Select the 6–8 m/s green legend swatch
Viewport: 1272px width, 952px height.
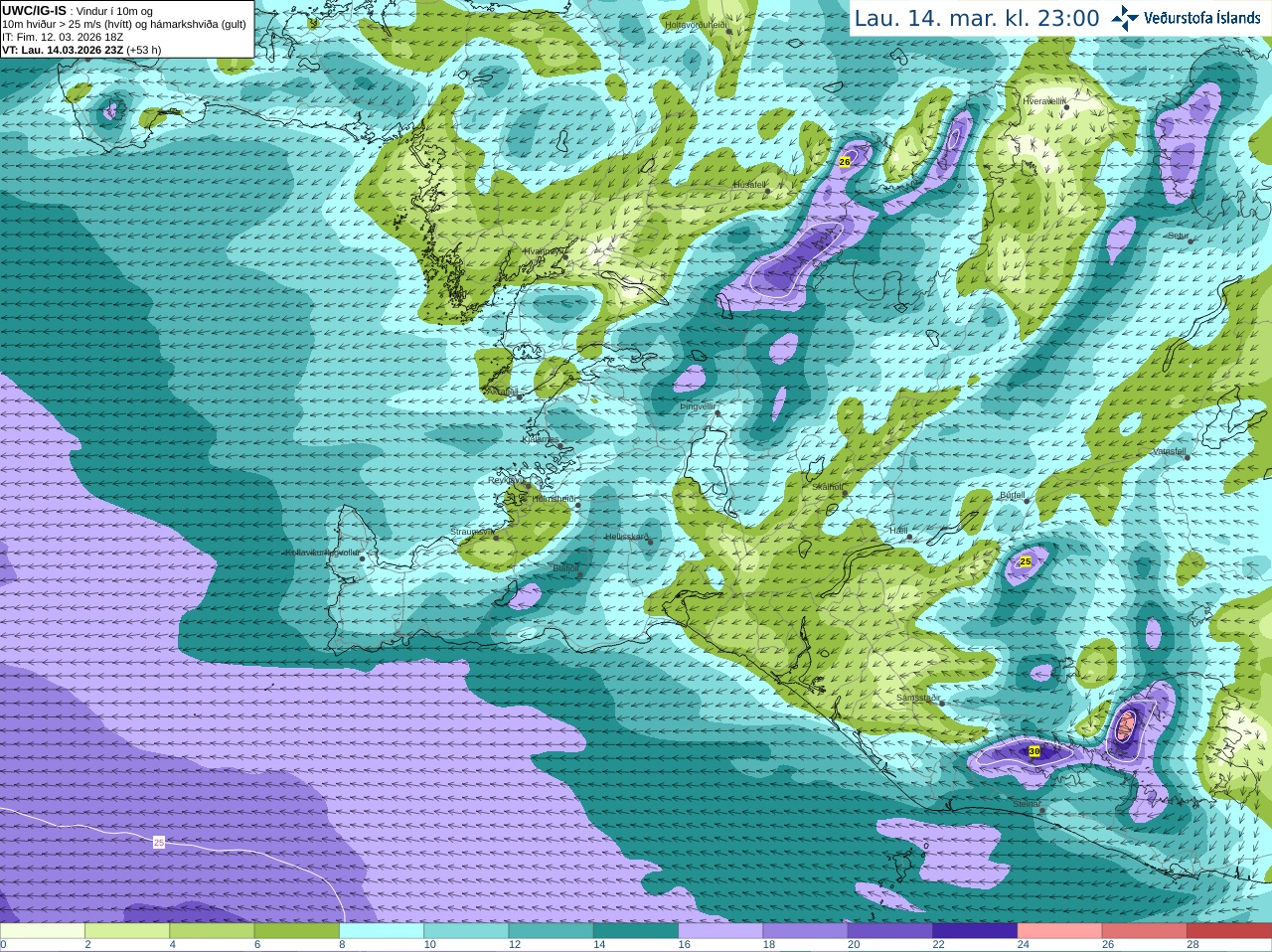(x=296, y=931)
